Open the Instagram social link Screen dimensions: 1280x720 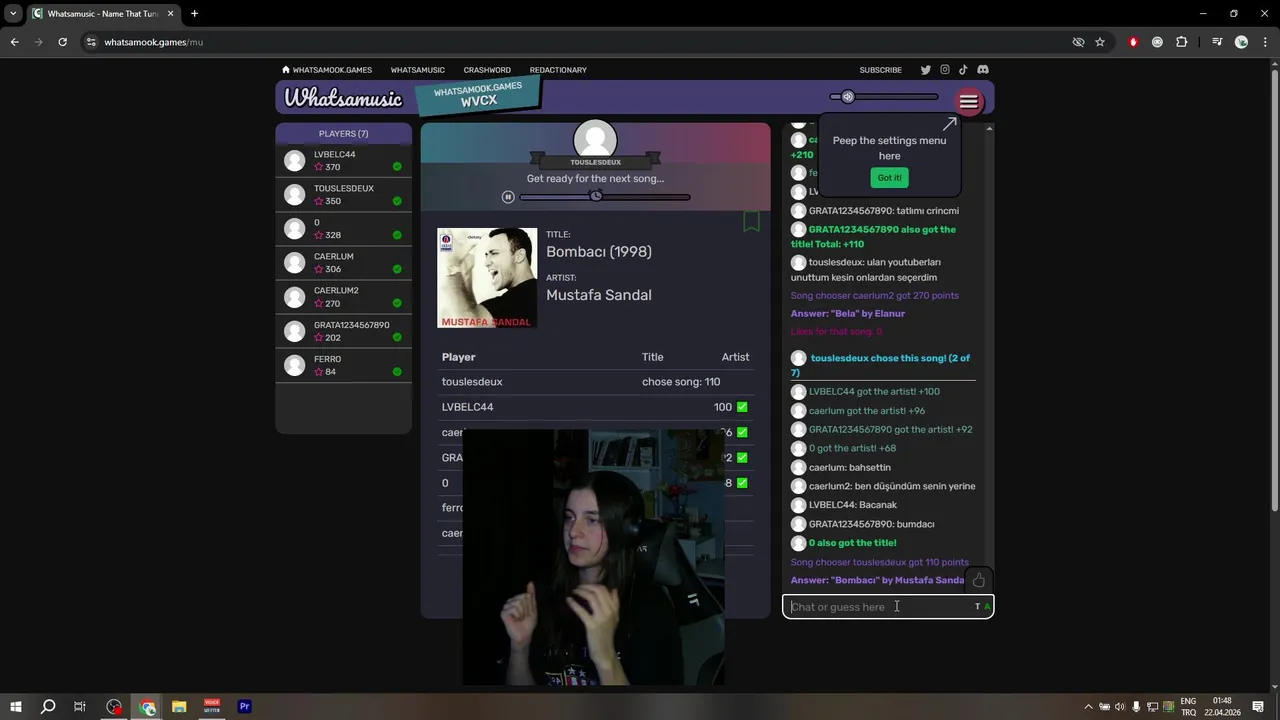944,70
